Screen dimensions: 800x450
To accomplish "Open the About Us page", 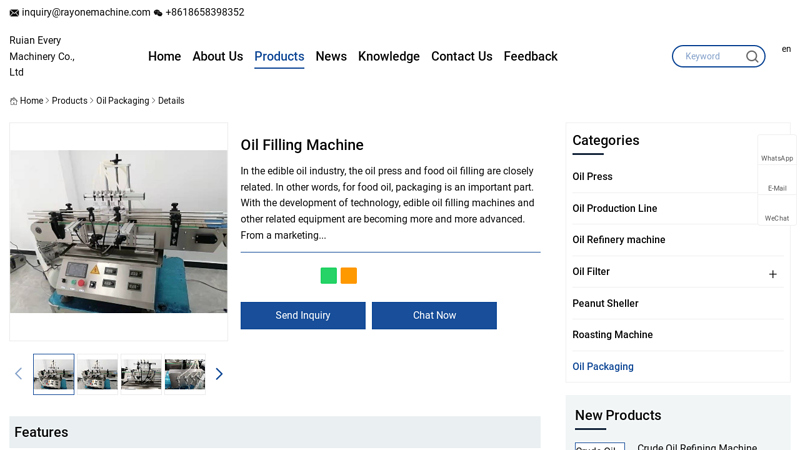I will tap(217, 56).
